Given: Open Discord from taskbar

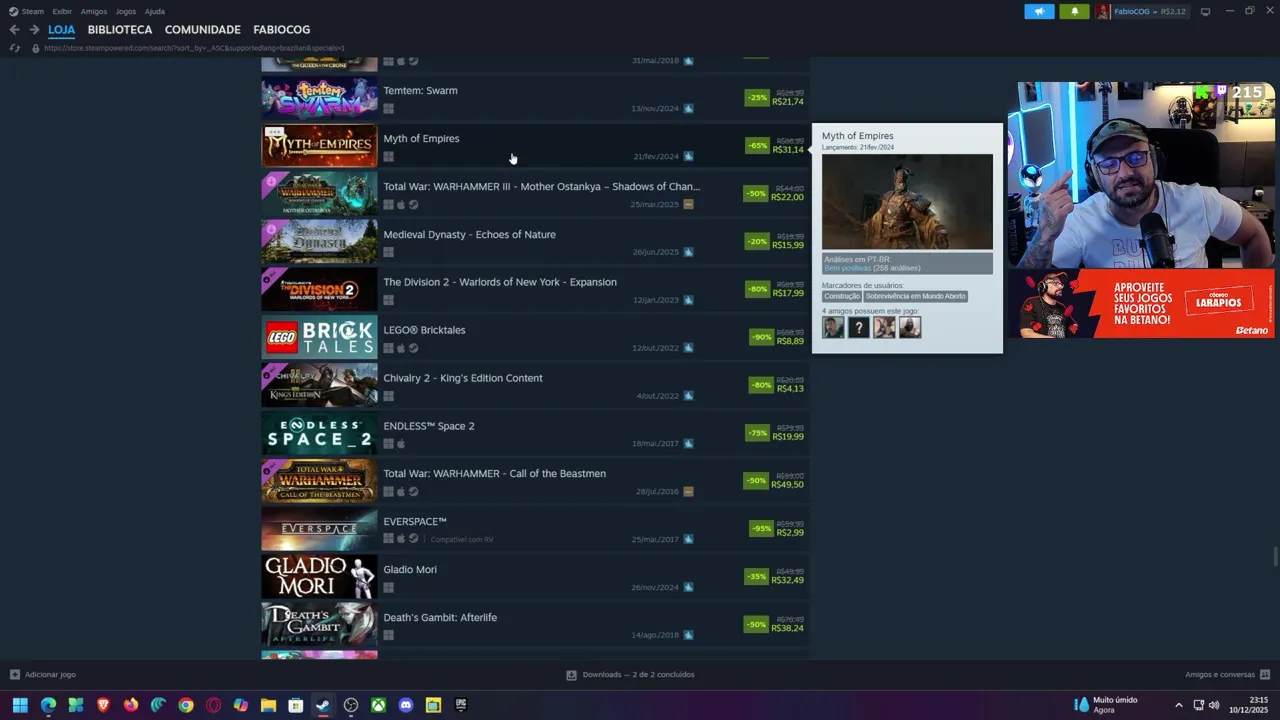Looking at the screenshot, I should (405, 705).
